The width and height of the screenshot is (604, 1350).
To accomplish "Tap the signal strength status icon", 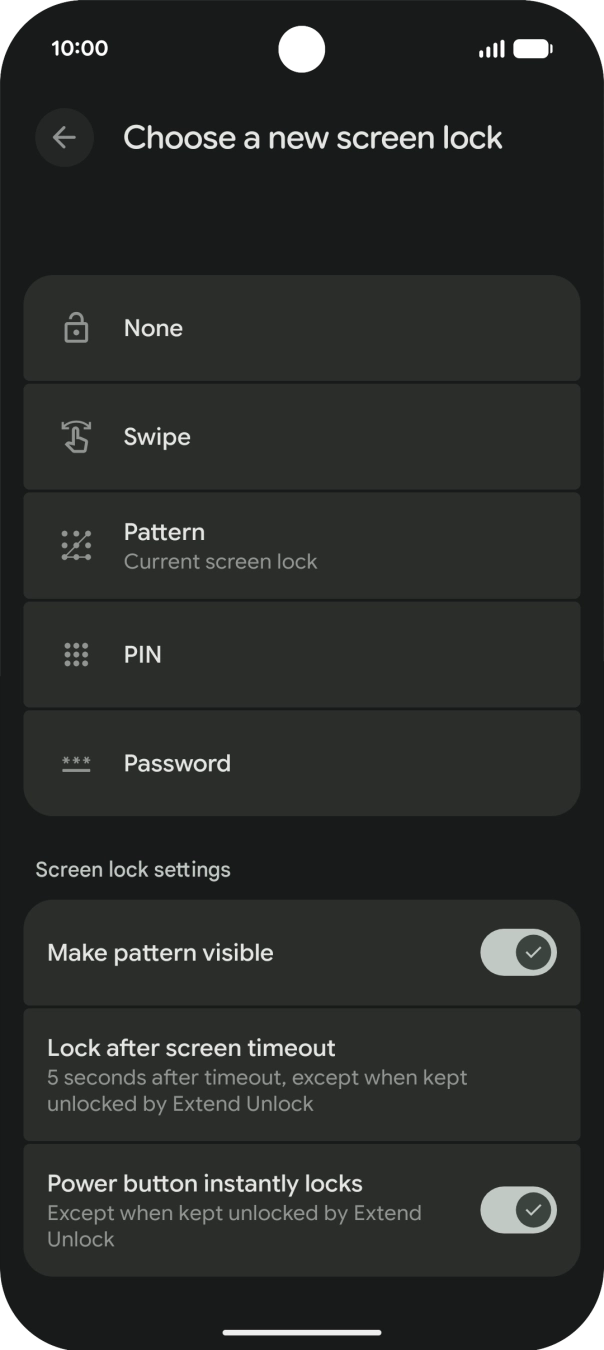I will point(491,49).
